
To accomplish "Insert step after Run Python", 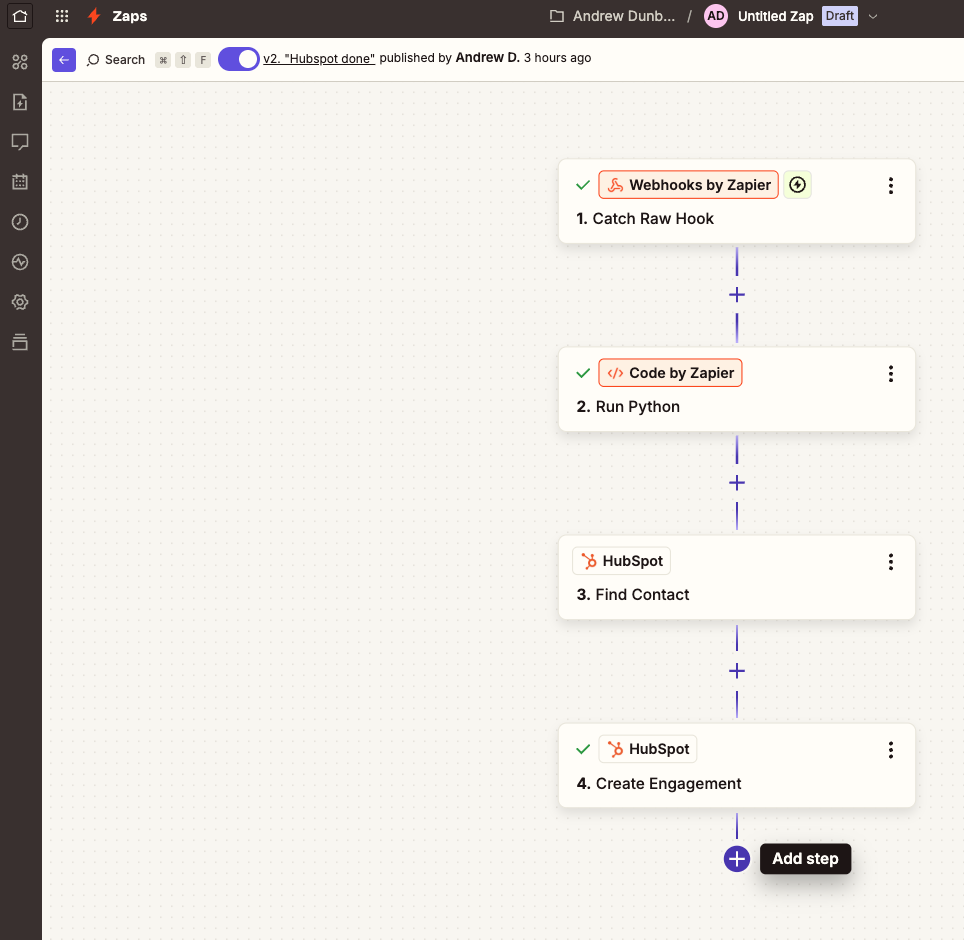I will (x=737, y=483).
